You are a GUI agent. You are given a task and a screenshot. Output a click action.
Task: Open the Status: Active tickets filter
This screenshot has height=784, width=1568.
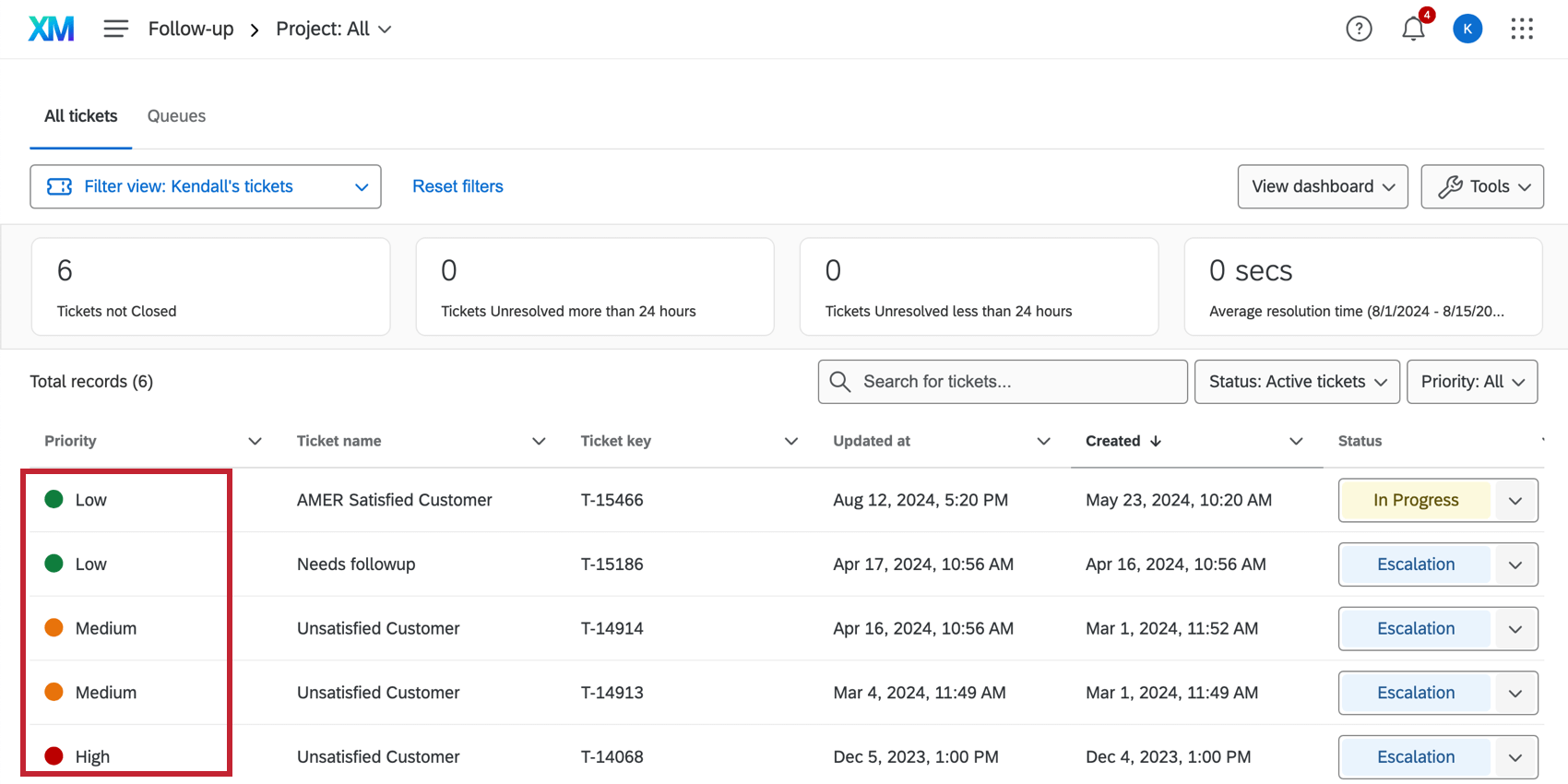[x=1297, y=382]
